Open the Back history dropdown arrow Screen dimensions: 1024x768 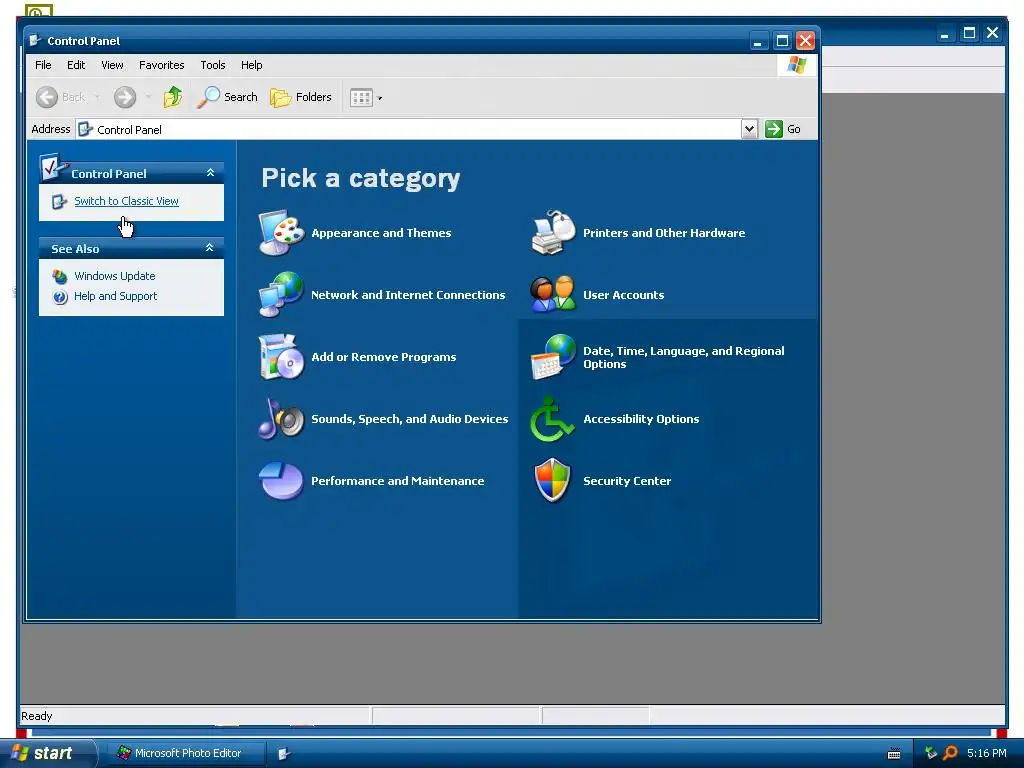(x=97, y=97)
